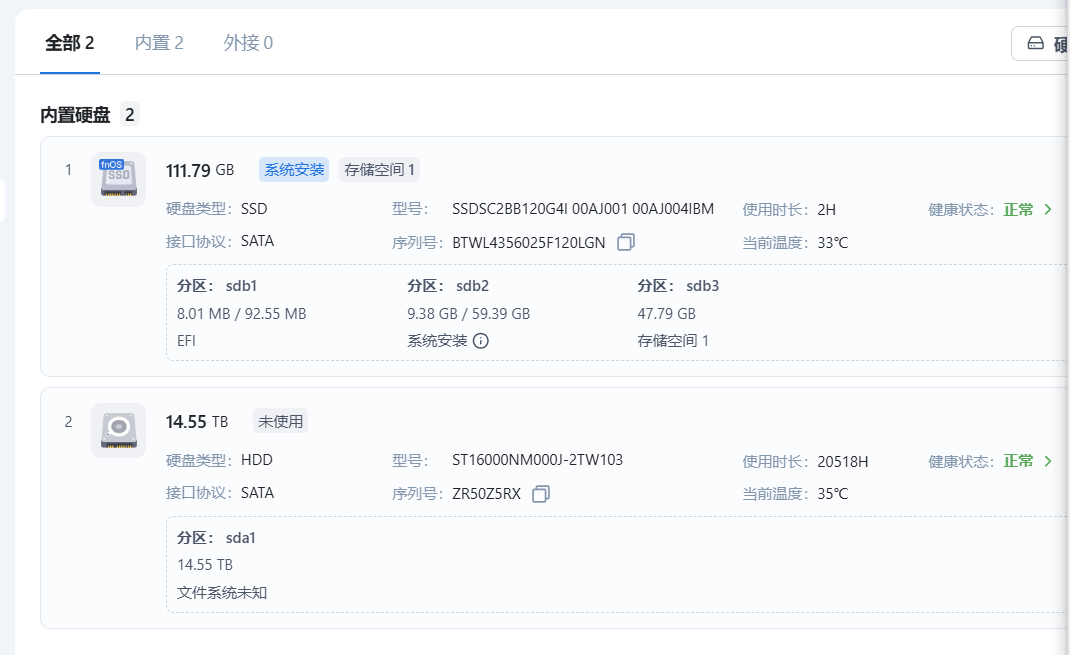Click 硬盘类型 value SSD
Image resolution: width=1070 pixels, height=655 pixels.
coord(254,209)
